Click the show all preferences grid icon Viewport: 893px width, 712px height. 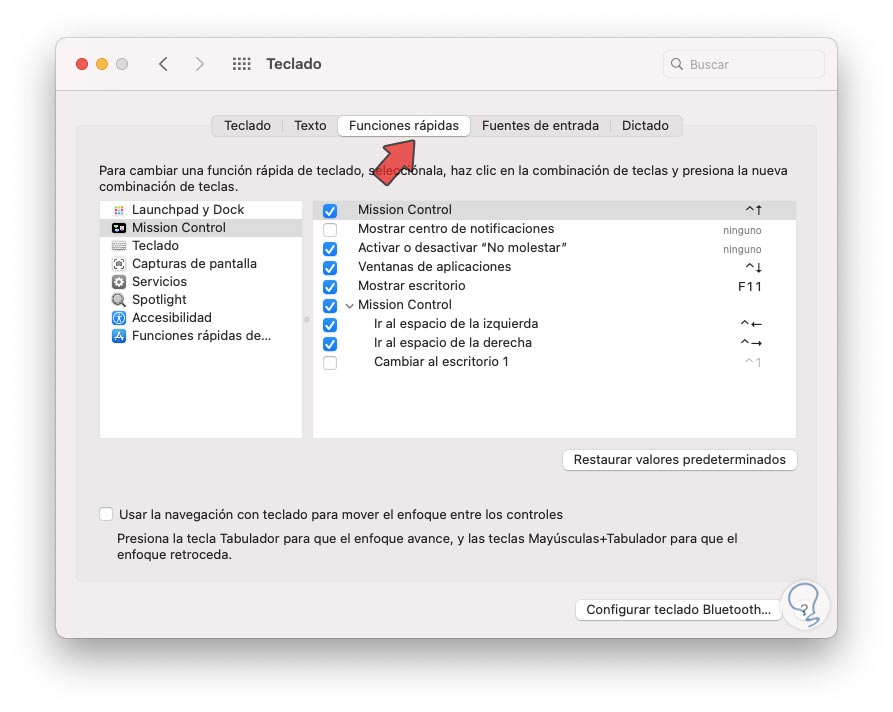241,63
